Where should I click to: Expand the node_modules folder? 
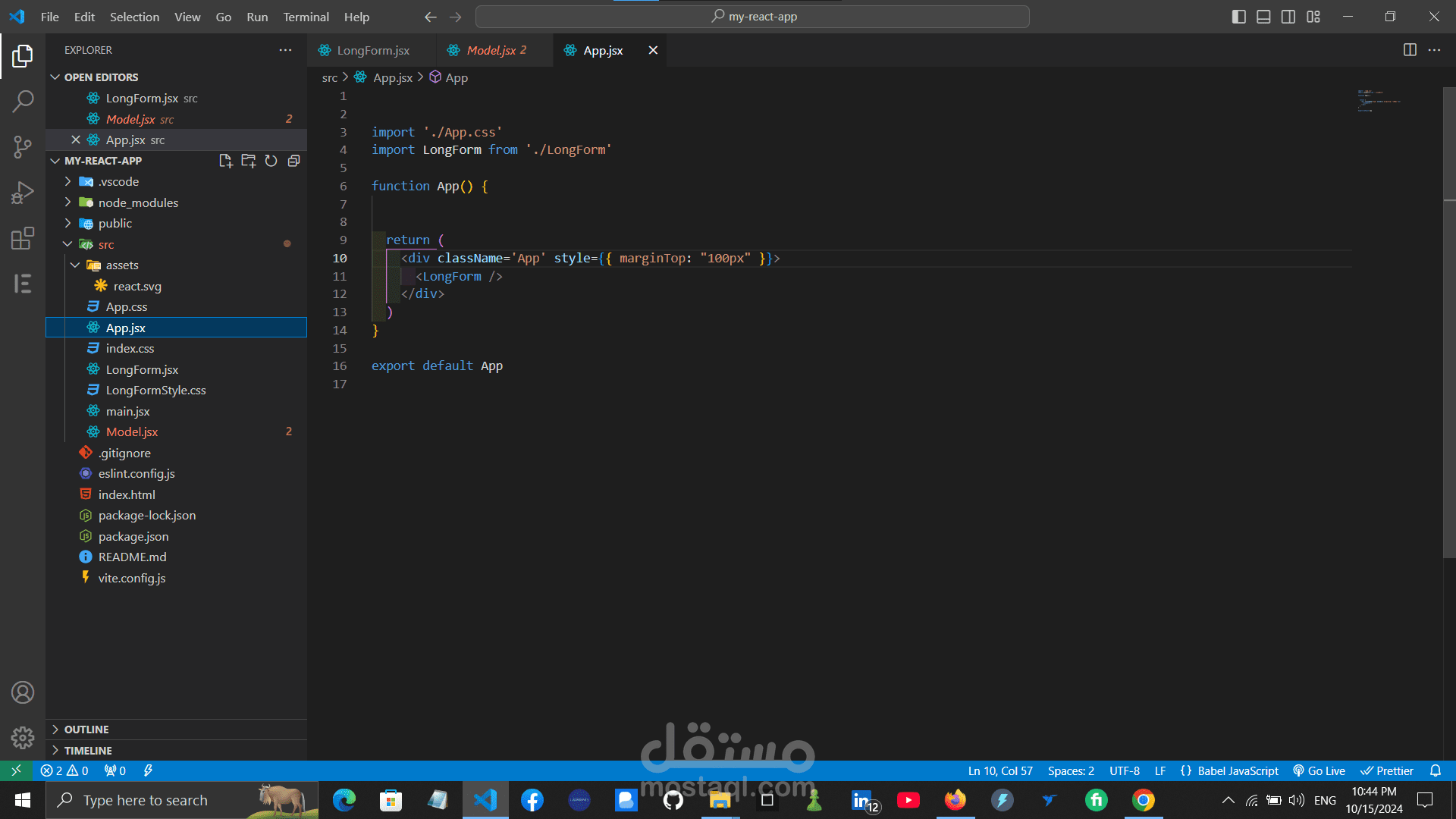[x=138, y=202]
